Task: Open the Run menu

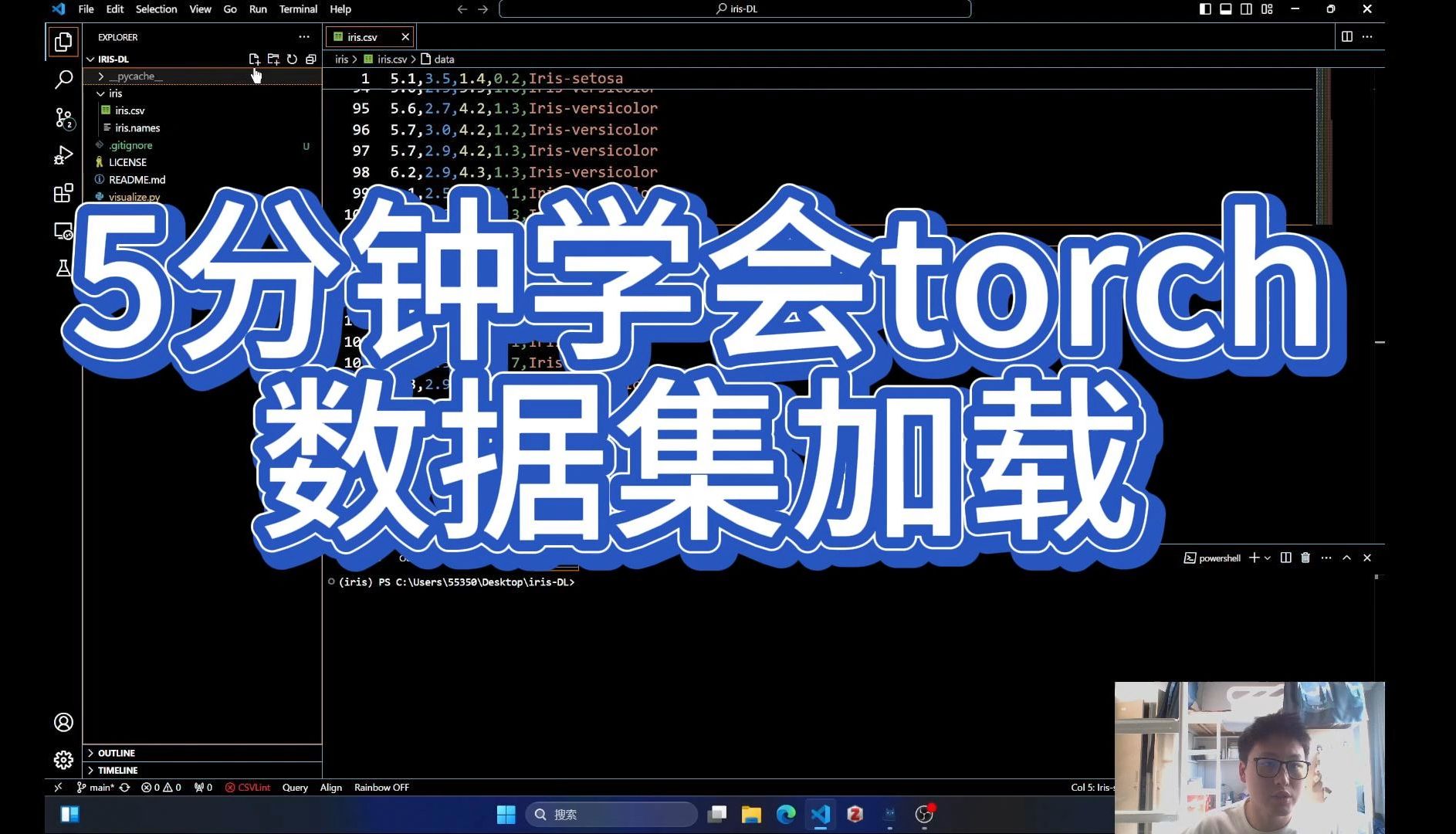Action: (258, 9)
